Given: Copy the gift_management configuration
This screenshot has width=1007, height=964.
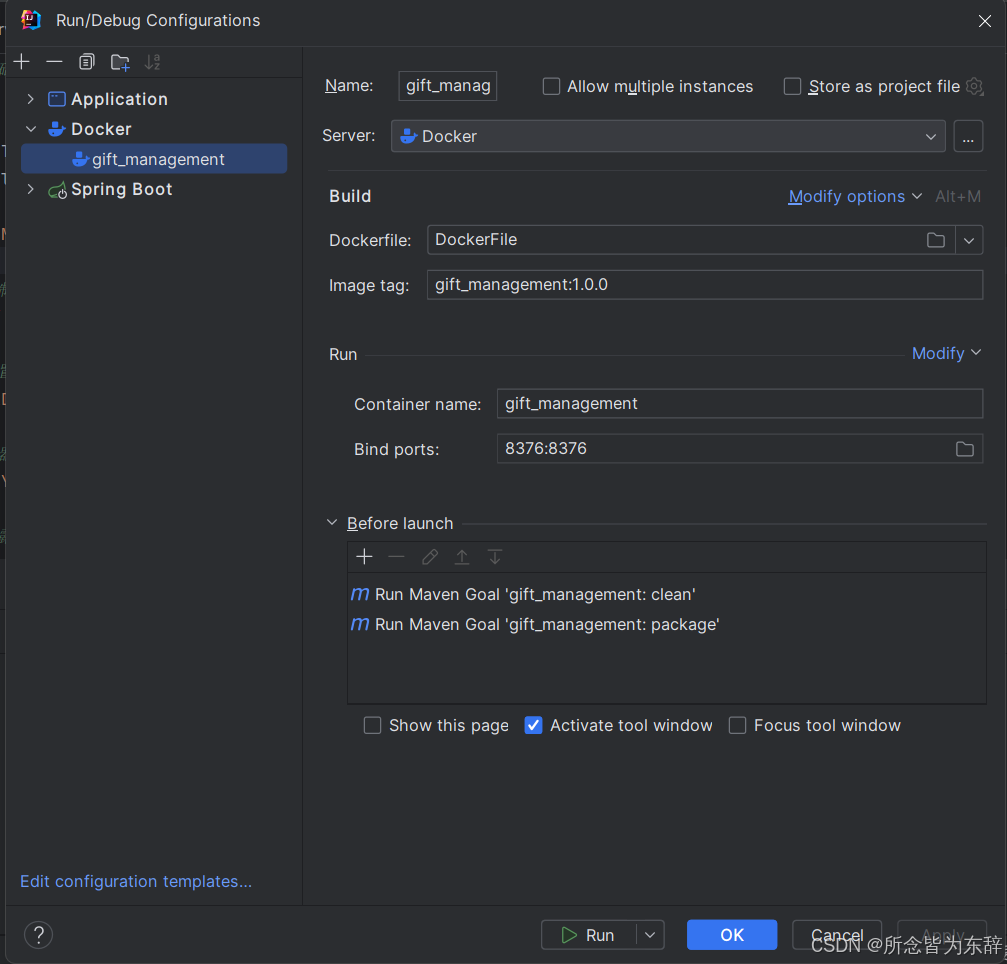Looking at the screenshot, I should click(86, 61).
